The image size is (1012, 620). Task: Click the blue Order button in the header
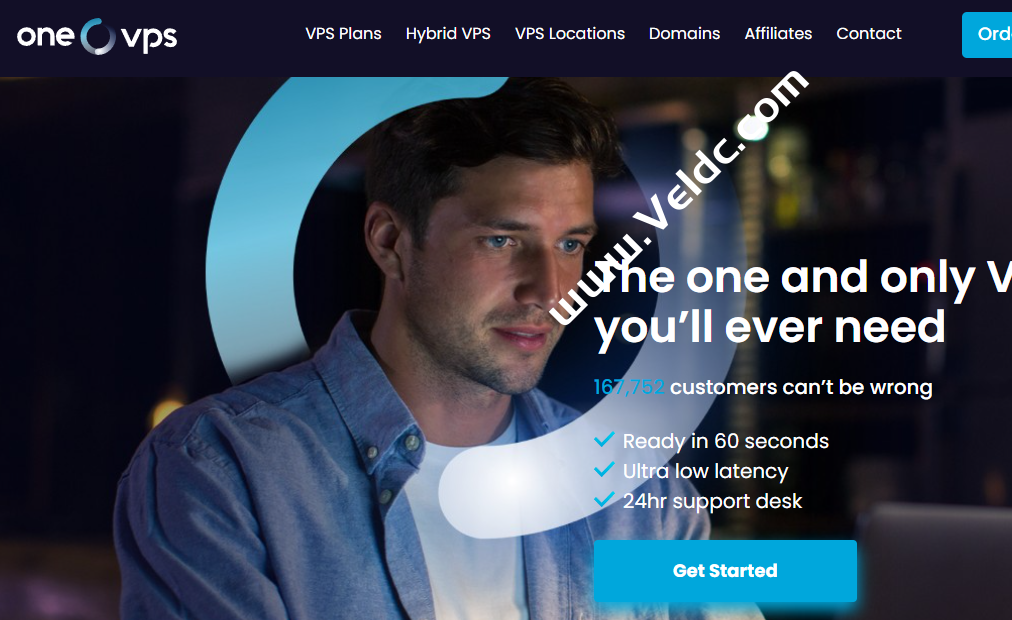click(x=987, y=35)
